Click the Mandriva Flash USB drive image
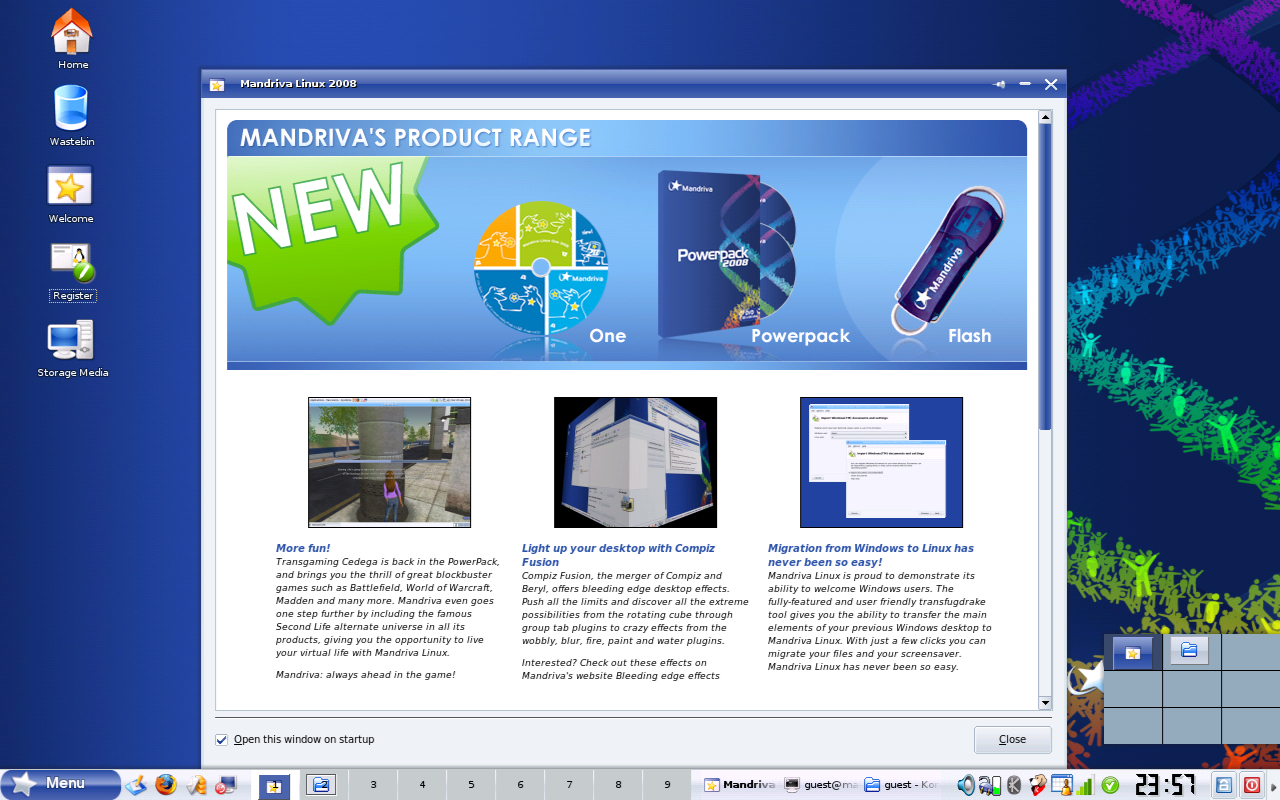 pos(948,260)
